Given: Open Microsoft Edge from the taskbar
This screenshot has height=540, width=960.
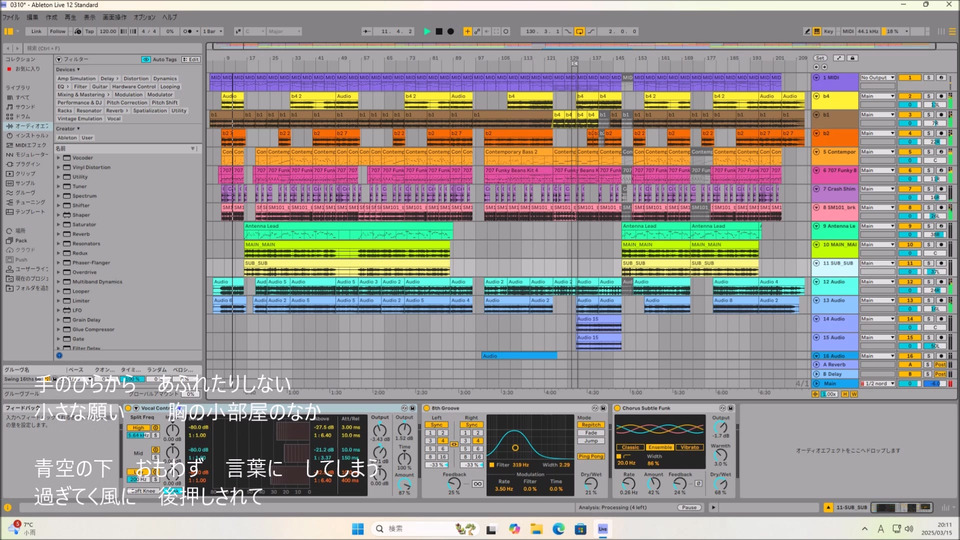Looking at the screenshot, I should (558, 528).
